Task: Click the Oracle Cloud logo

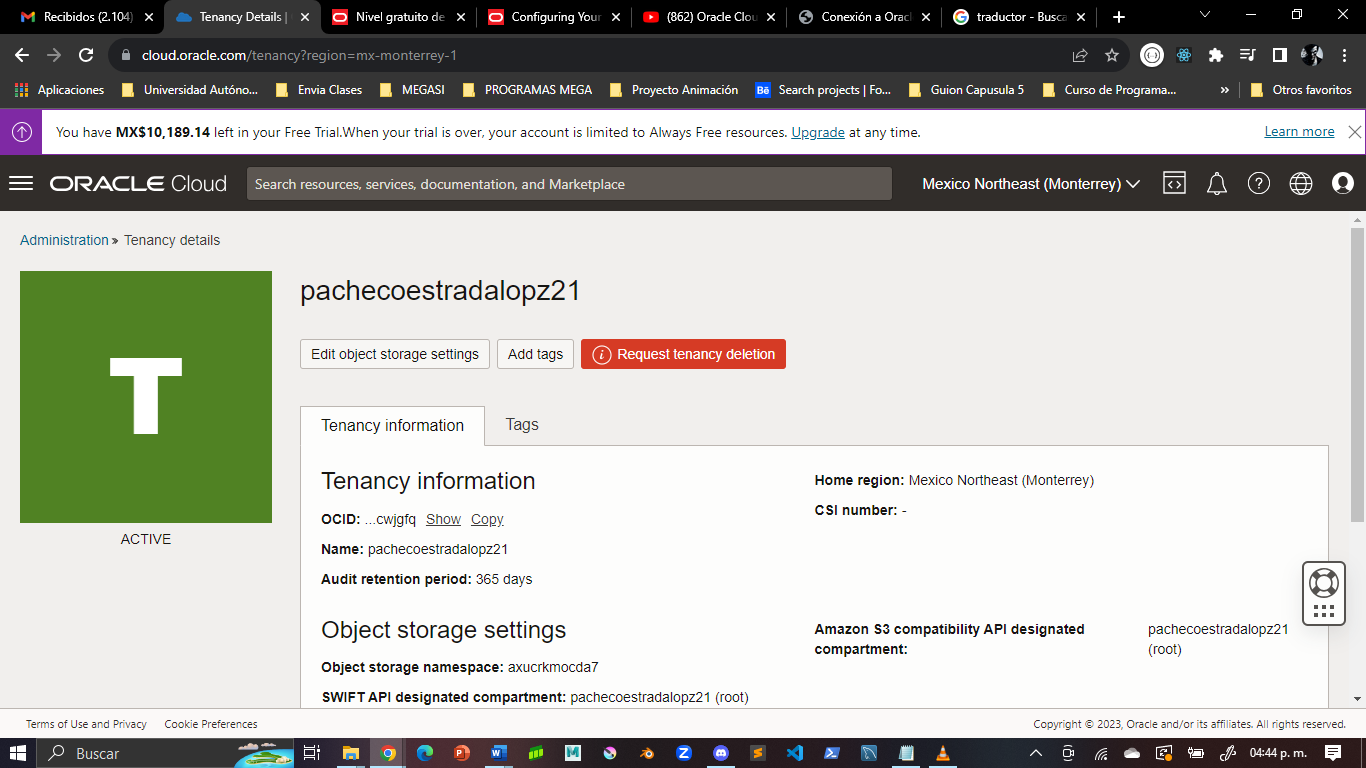Action: (x=138, y=184)
